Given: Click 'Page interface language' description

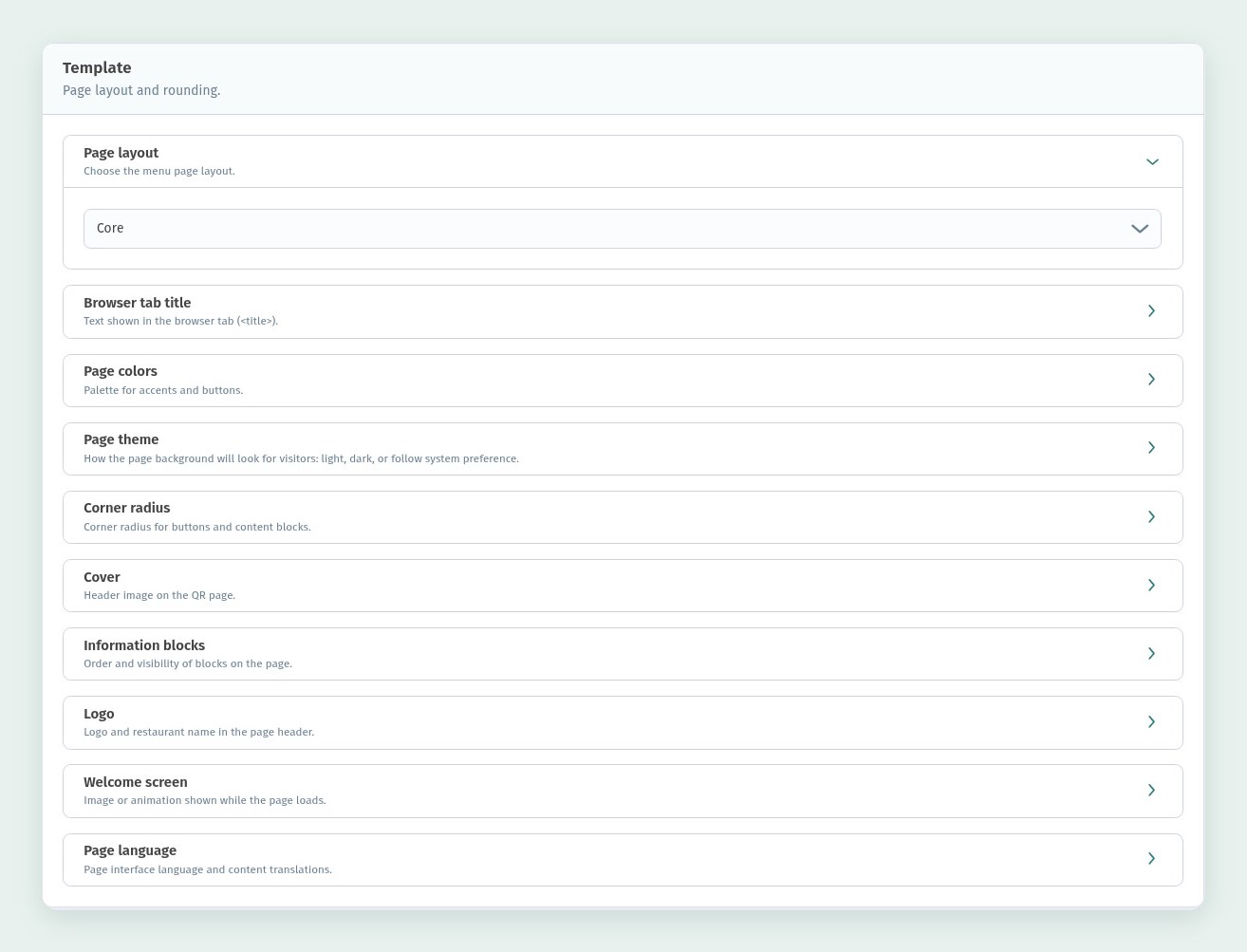Looking at the screenshot, I should (208, 869).
